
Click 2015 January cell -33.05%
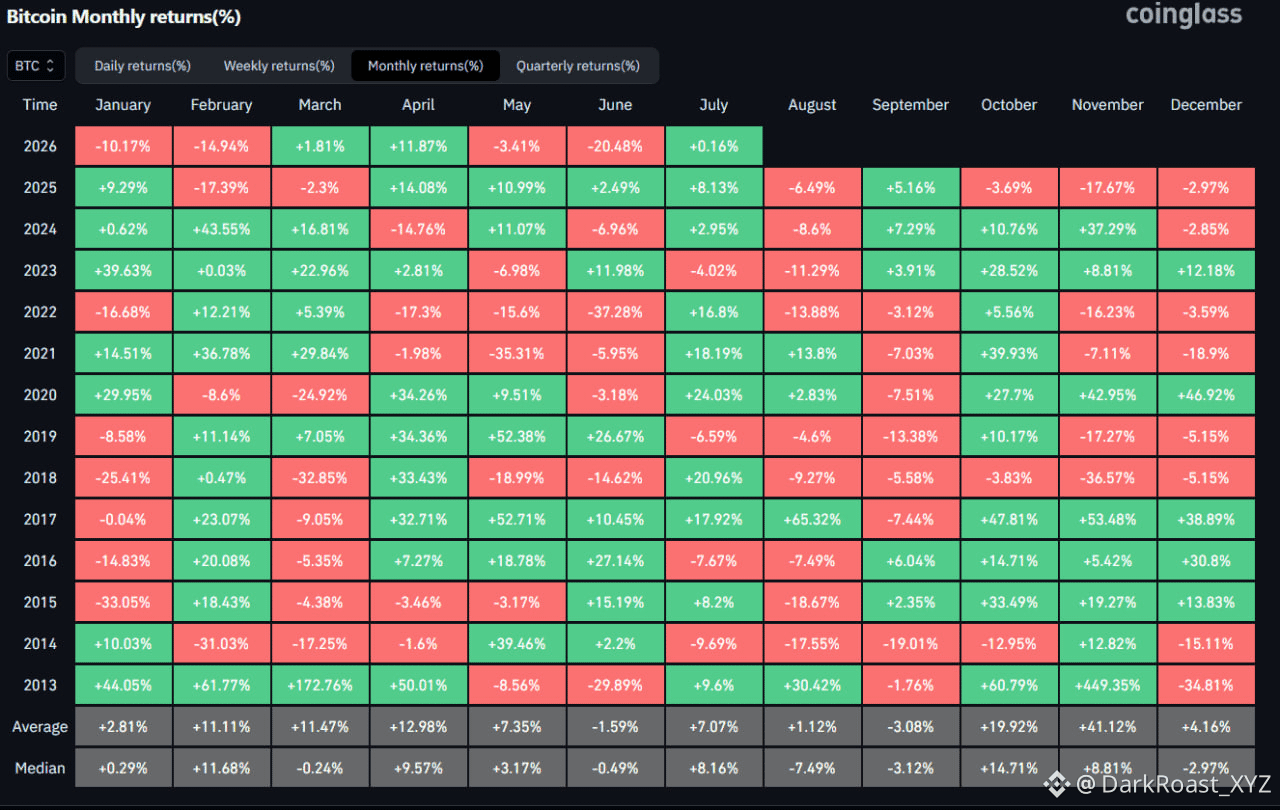coord(123,603)
